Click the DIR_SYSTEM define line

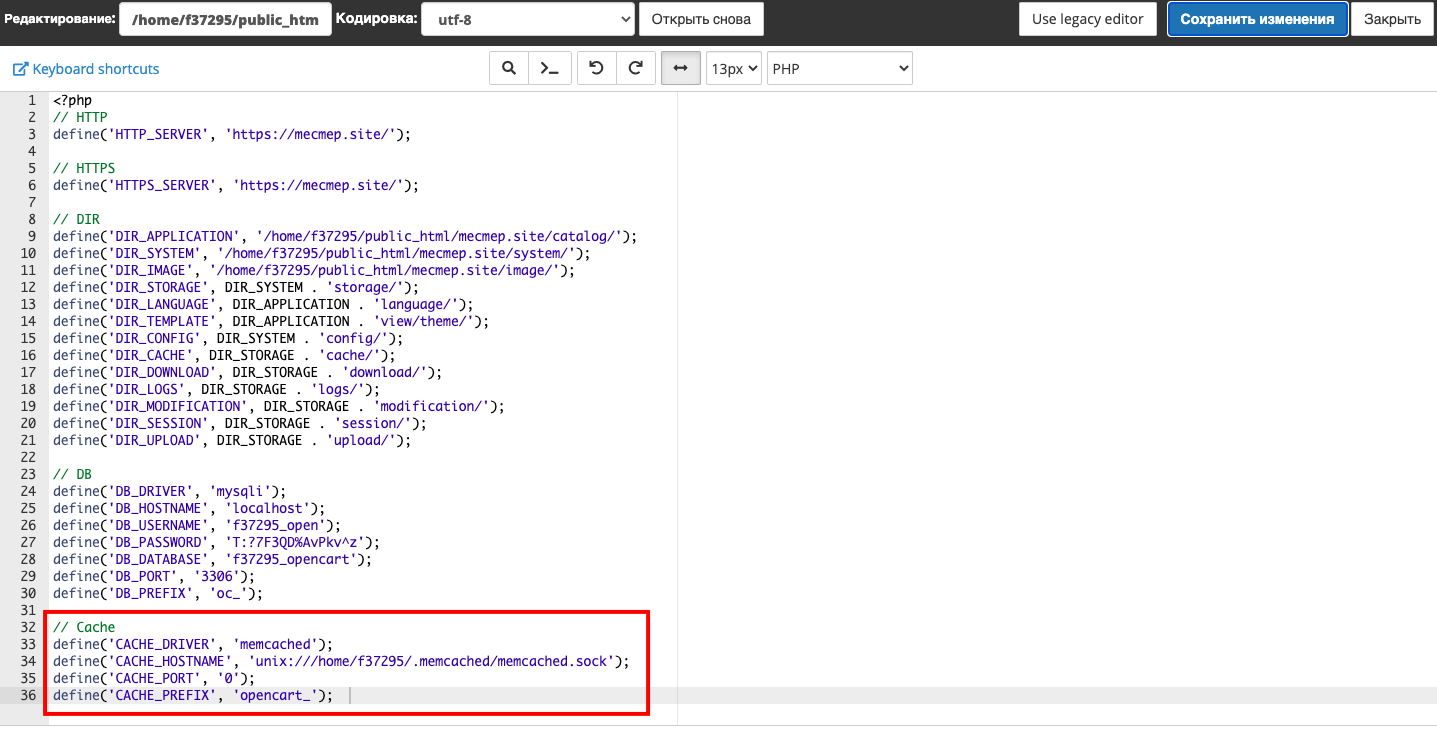point(322,253)
